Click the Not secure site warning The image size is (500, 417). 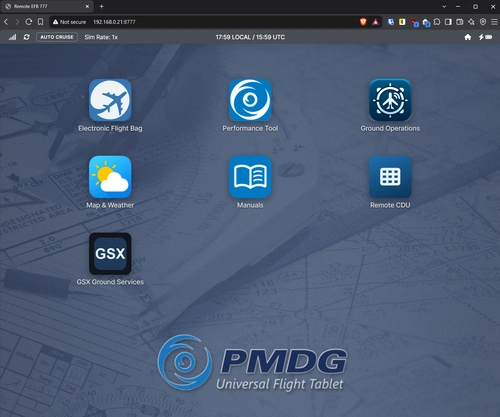click(69, 22)
